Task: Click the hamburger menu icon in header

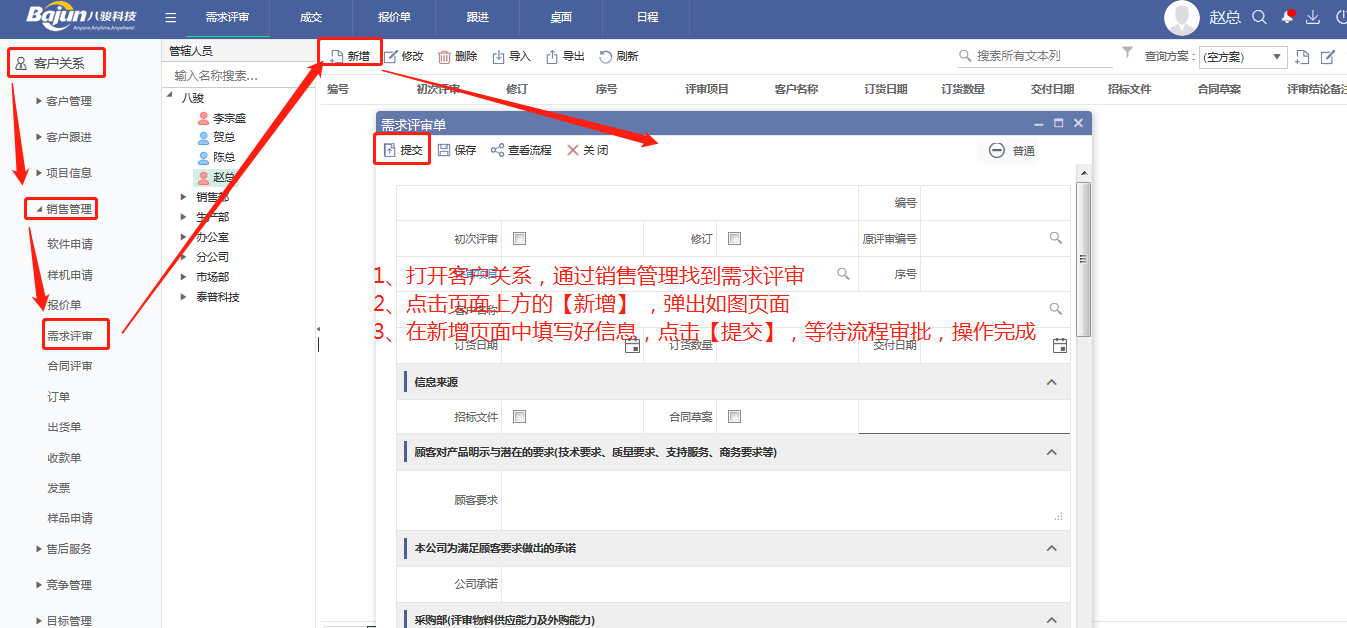Action: (171, 18)
